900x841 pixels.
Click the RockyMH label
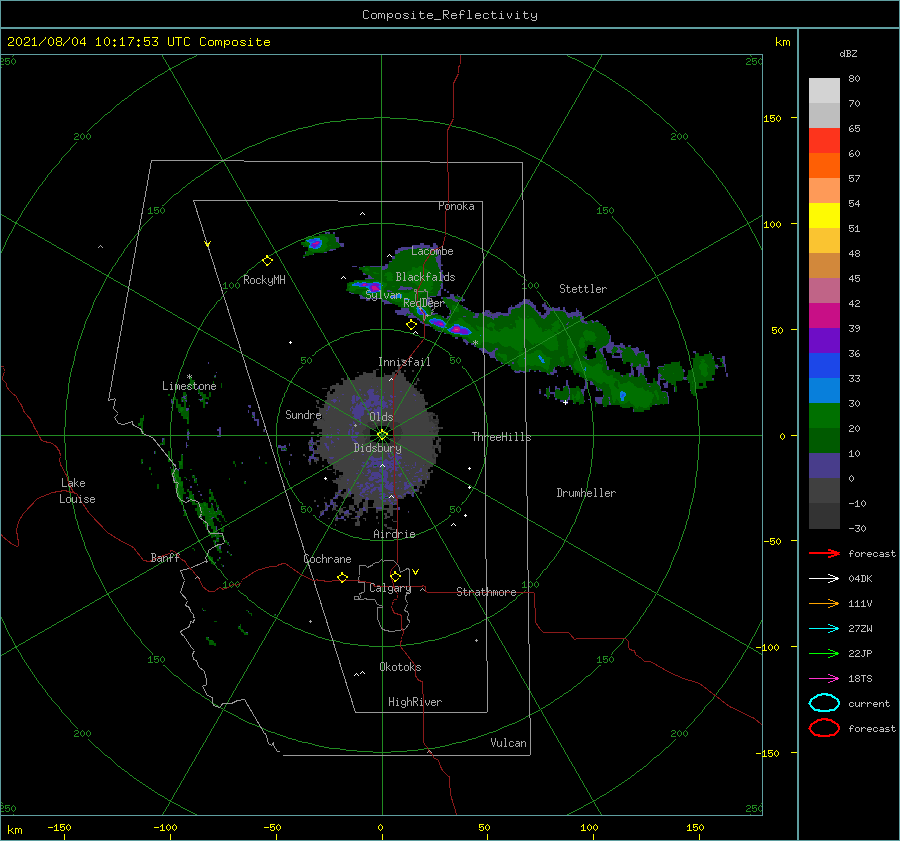264,280
